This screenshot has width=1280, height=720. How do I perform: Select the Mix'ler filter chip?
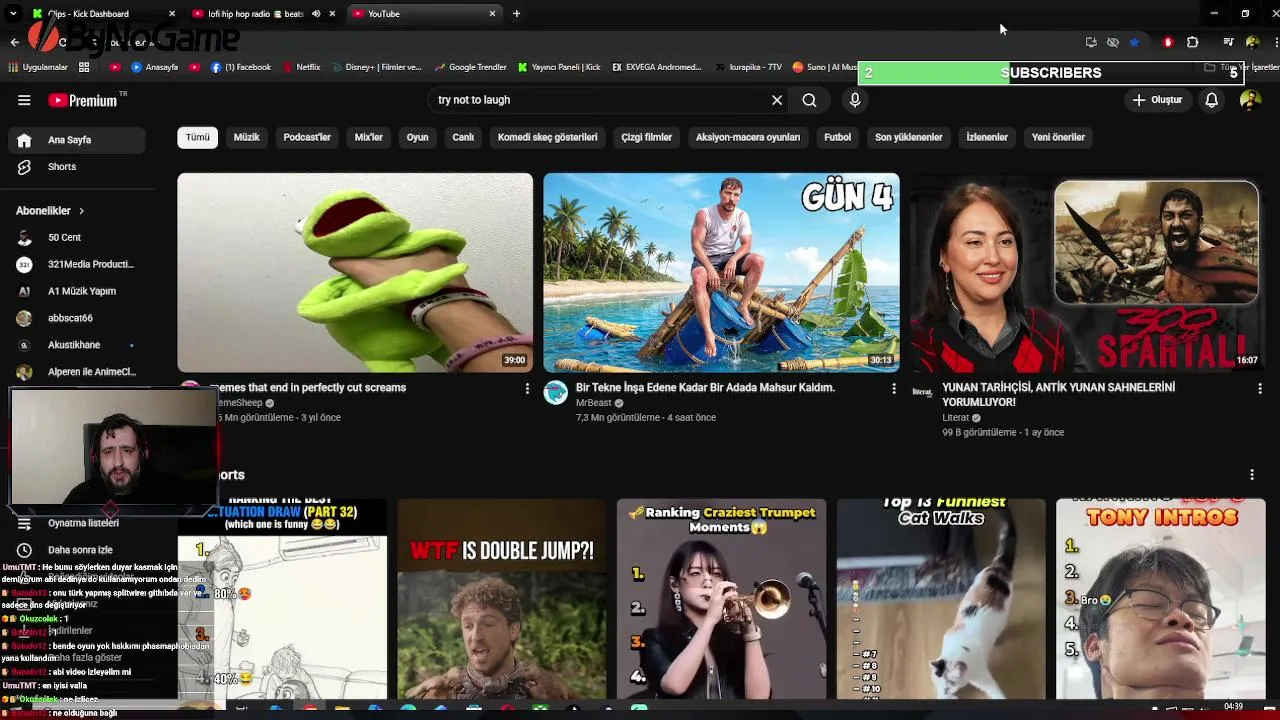(369, 137)
